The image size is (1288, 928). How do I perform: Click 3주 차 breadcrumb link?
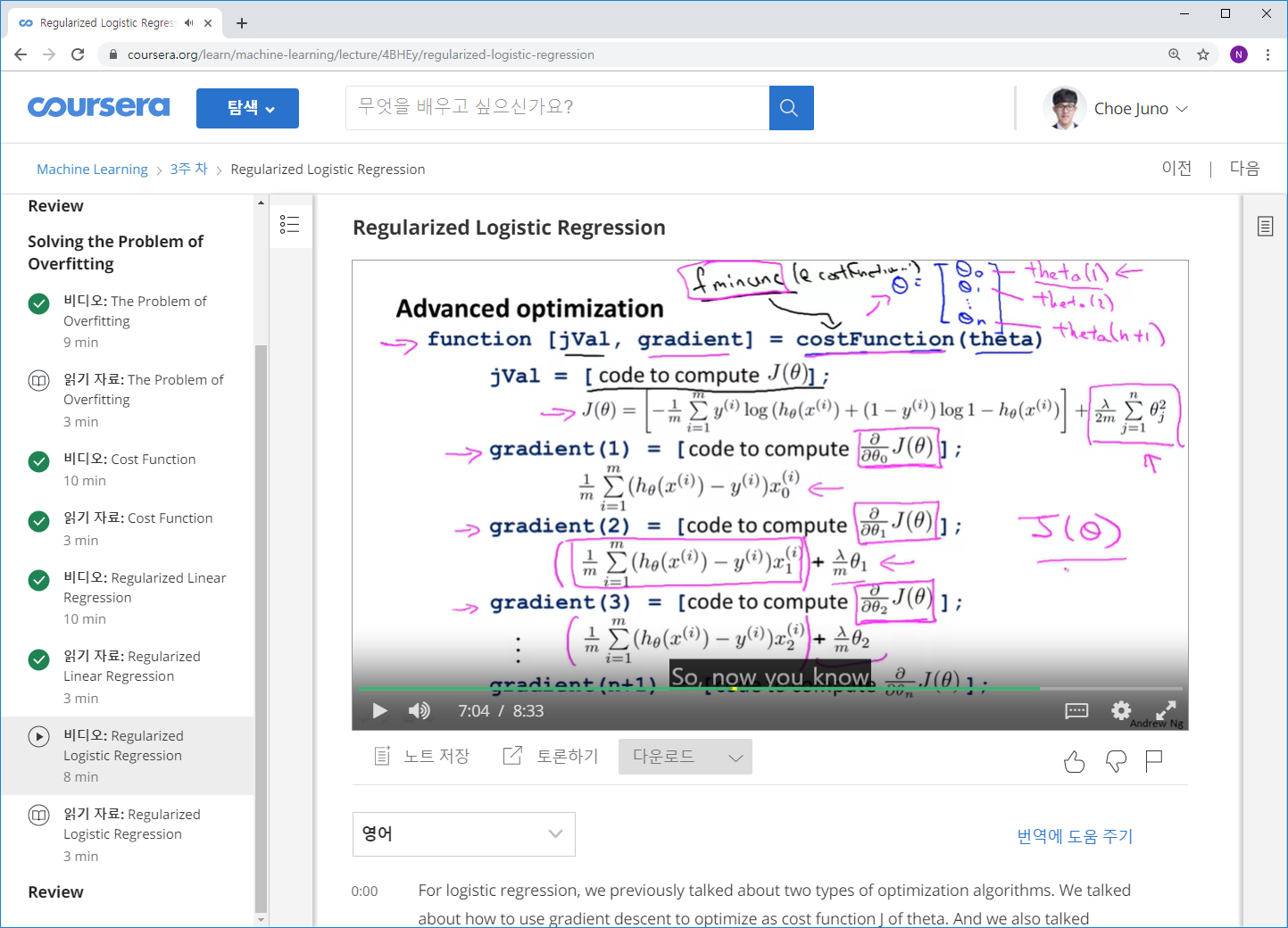(x=188, y=170)
